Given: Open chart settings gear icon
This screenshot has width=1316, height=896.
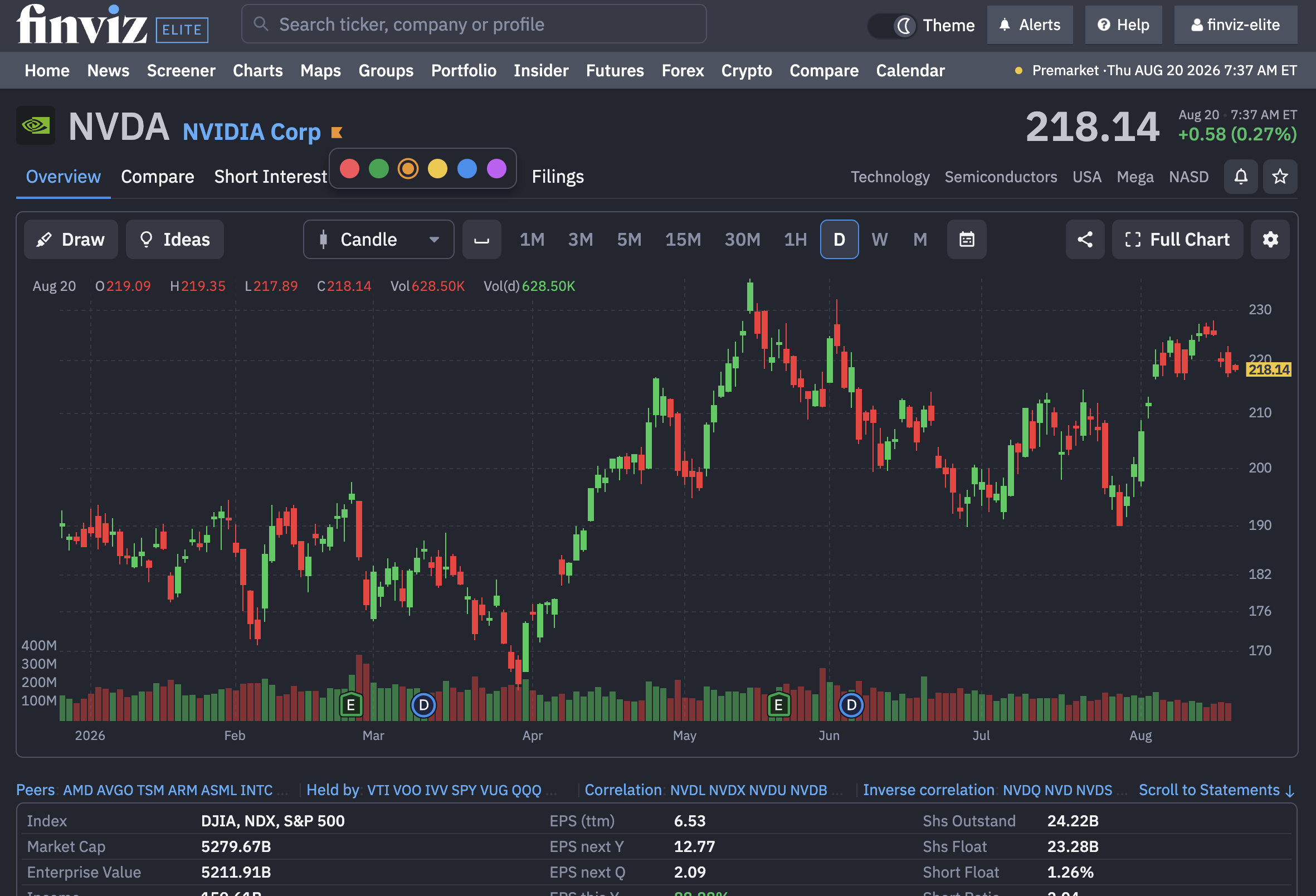Looking at the screenshot, I should (x=1270, y=240).
